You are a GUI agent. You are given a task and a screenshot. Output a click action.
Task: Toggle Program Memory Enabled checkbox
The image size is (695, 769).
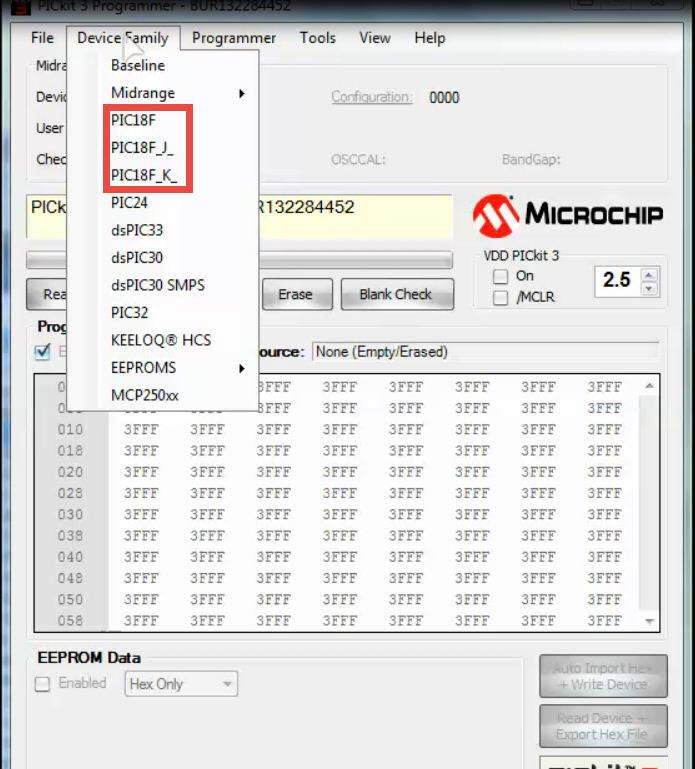[x=43, y=352]
